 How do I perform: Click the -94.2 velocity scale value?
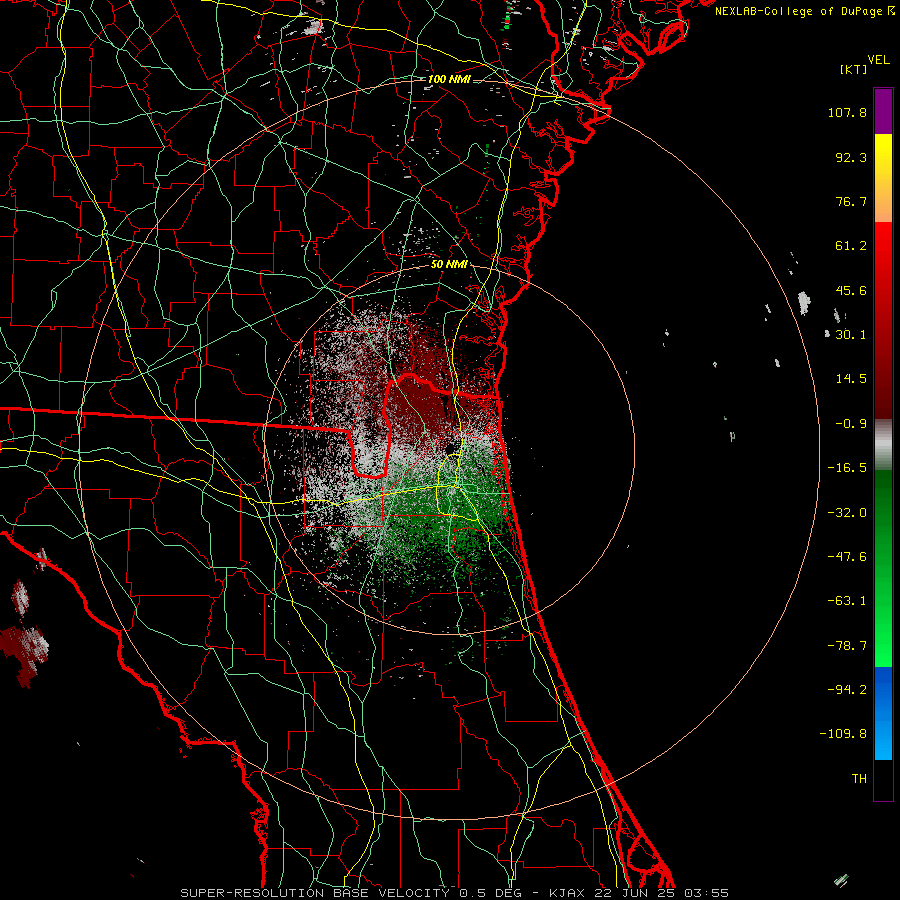847,690
